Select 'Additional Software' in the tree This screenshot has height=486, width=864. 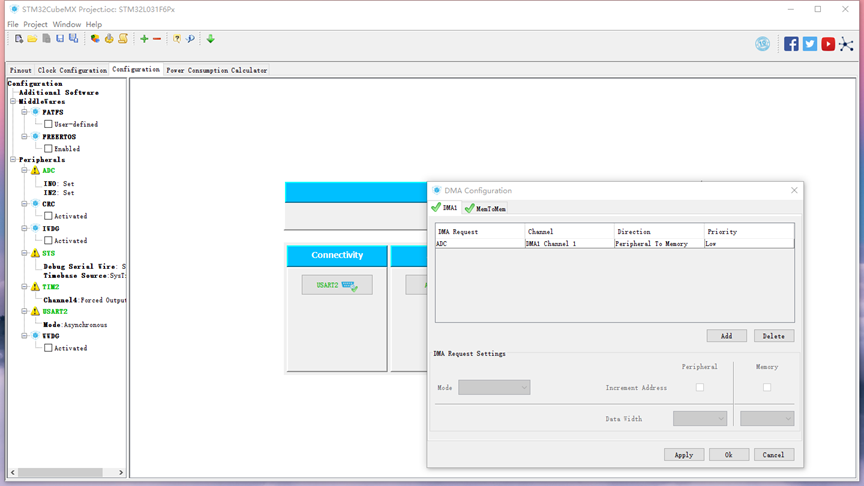click(x=58, y=92)
